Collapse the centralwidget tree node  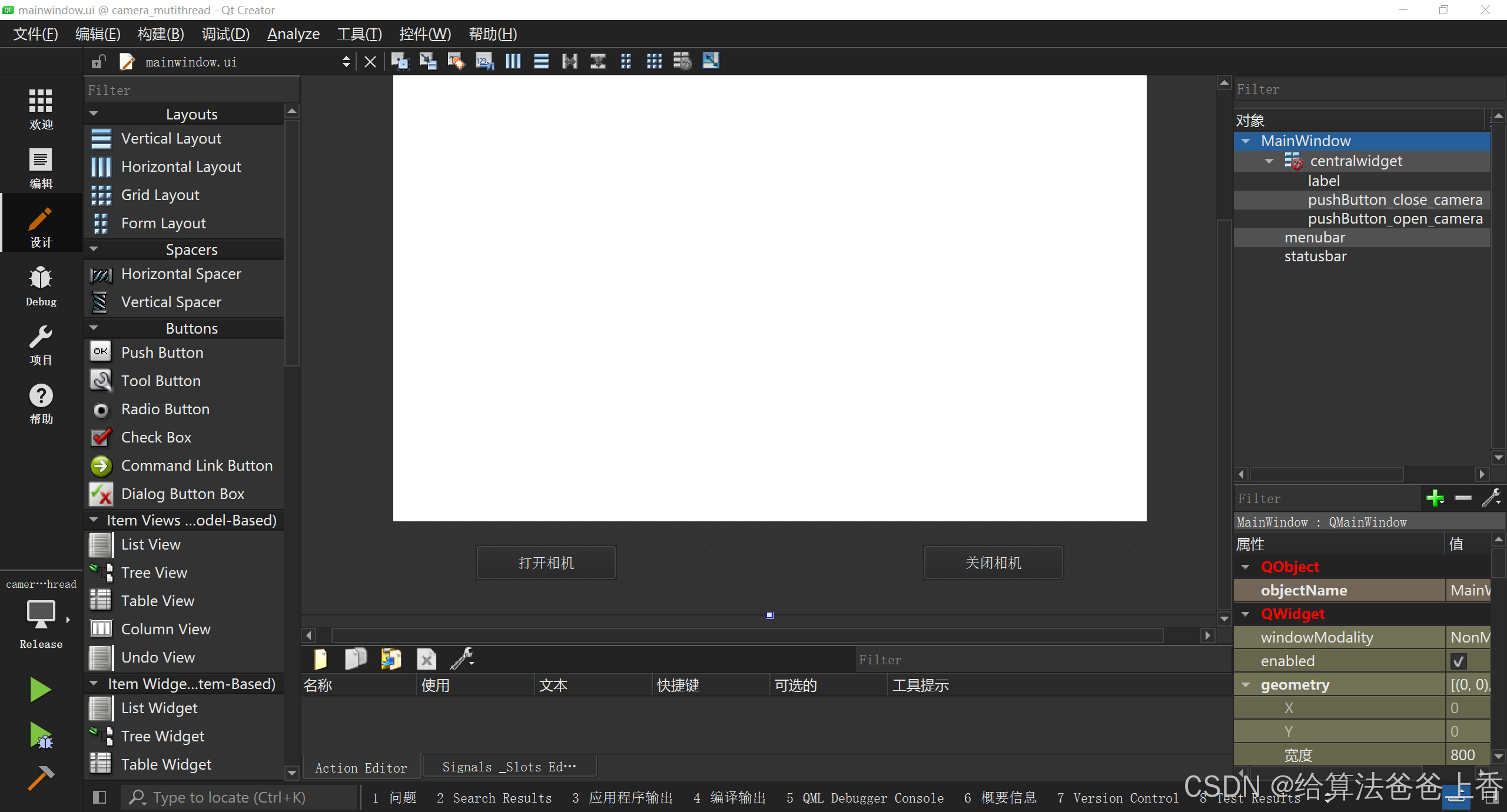(1269, 161)
